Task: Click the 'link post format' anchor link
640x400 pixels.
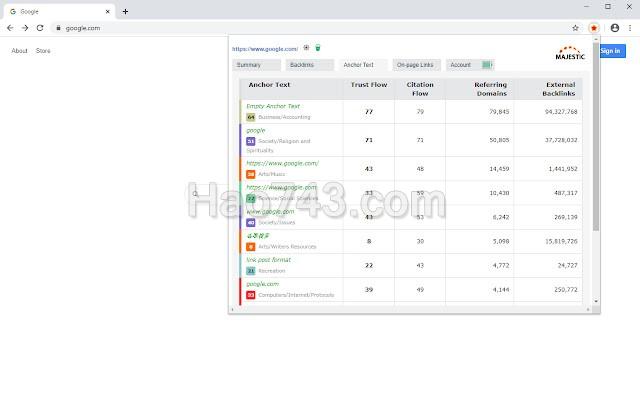Action: tap(268, 260)
